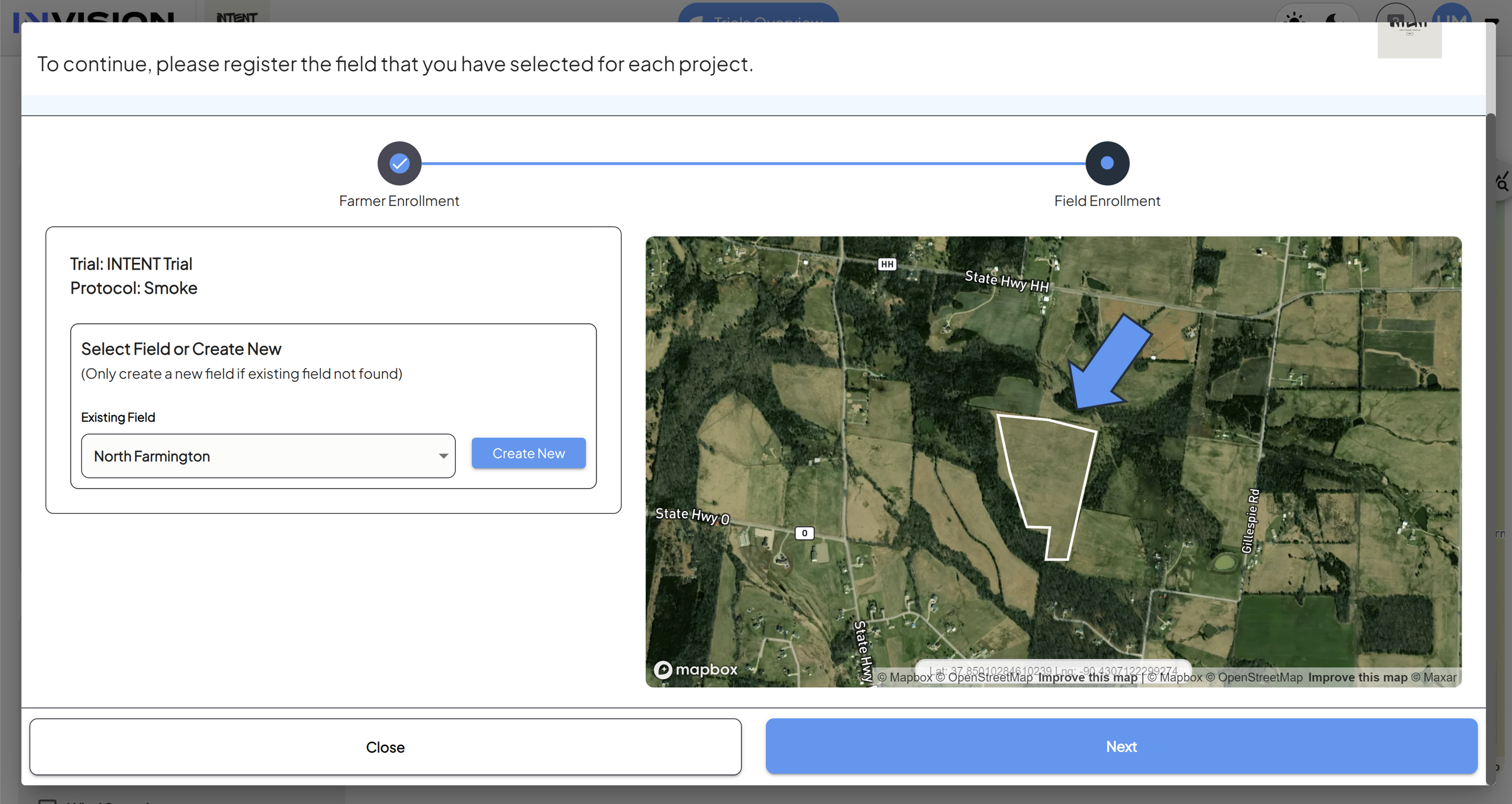The width and height of the screenshot is (1512, 804).
Task: Click the HH highway shield marker
Action: click(x=886, y=264)
